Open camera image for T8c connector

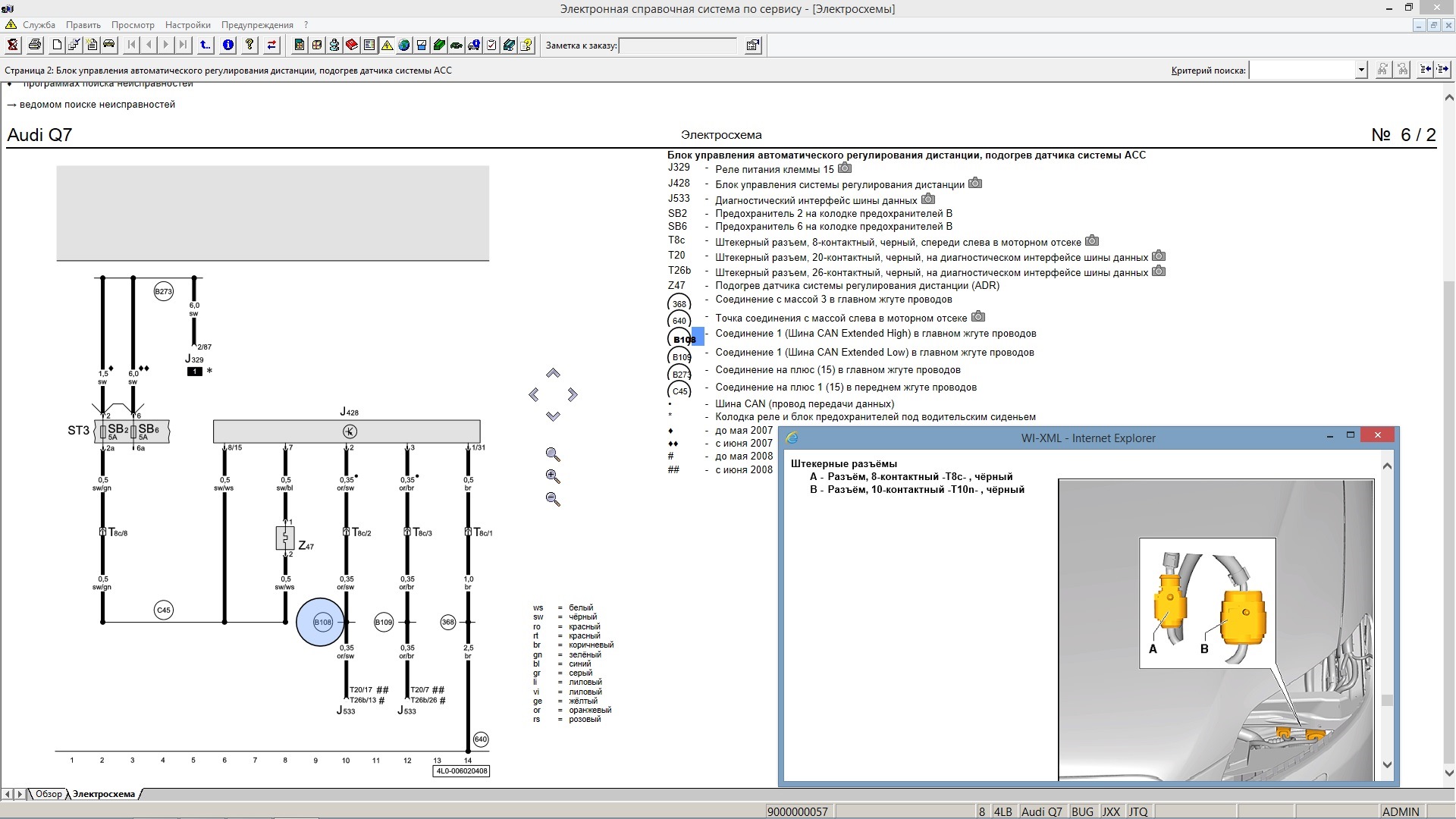[x=1092, y=241]
